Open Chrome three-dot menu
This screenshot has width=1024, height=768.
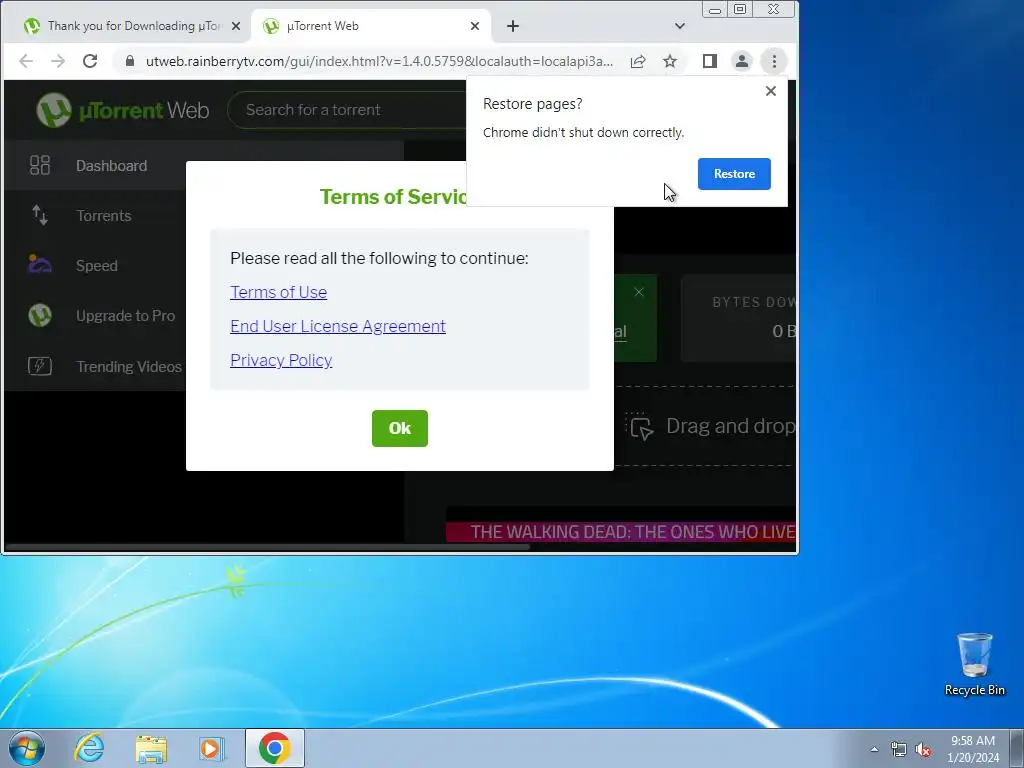[x=774, y=61]
